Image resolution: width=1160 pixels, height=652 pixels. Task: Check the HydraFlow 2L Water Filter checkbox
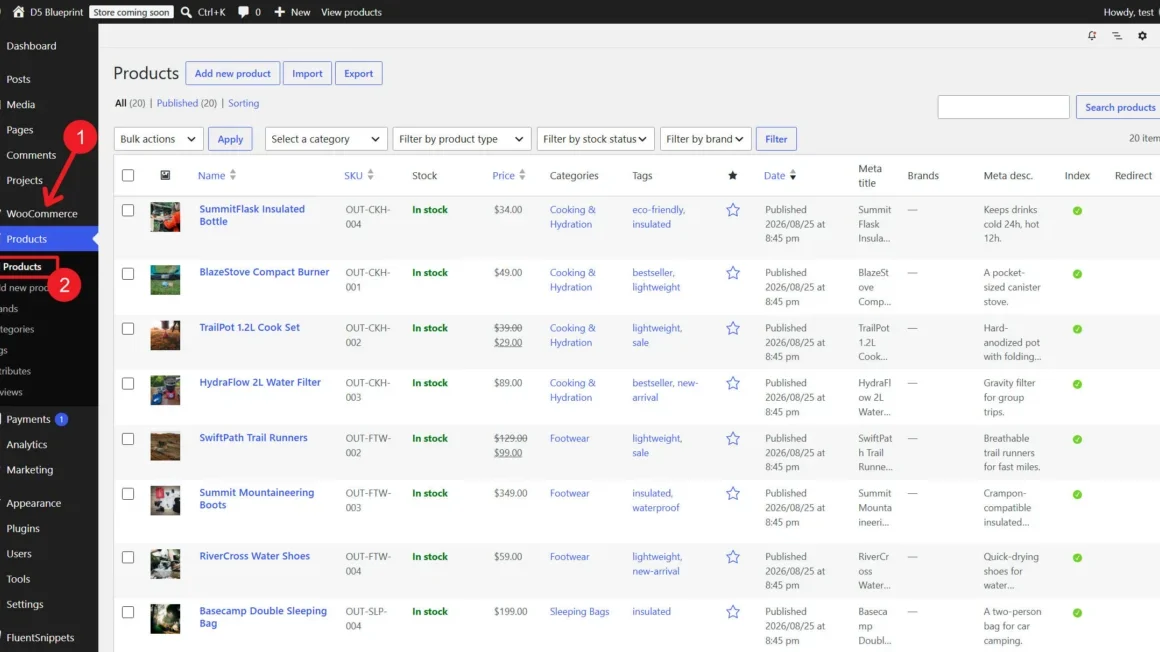click(128, 383)
